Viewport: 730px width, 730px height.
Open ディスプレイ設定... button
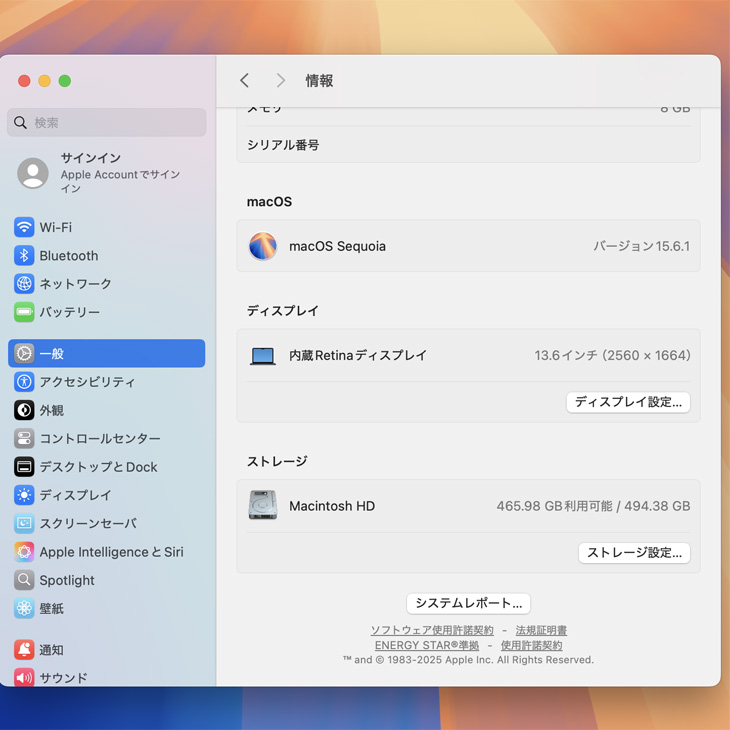[628, 402]
